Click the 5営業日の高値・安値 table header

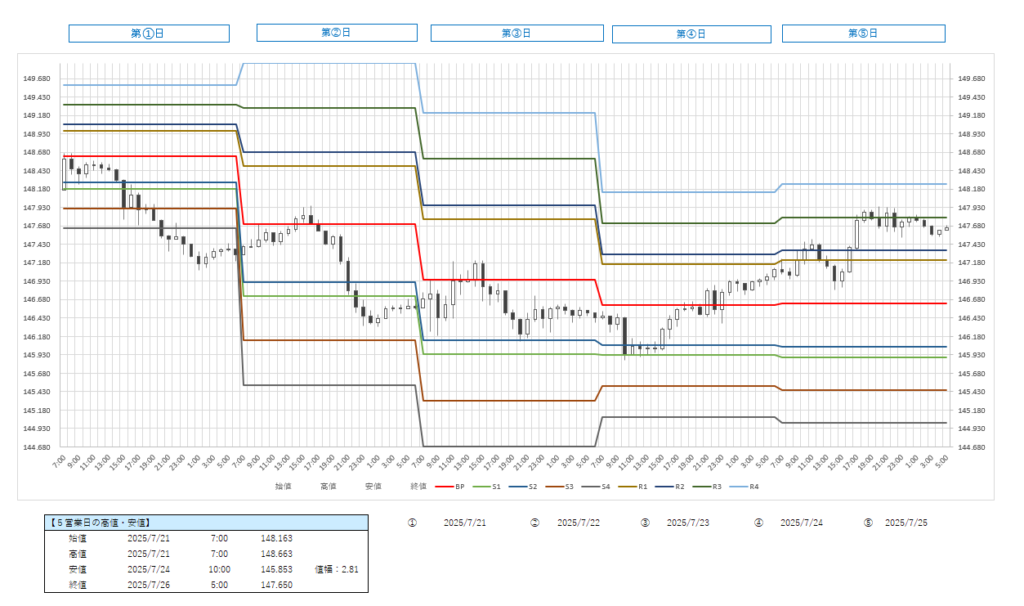[x=100, y=522]
